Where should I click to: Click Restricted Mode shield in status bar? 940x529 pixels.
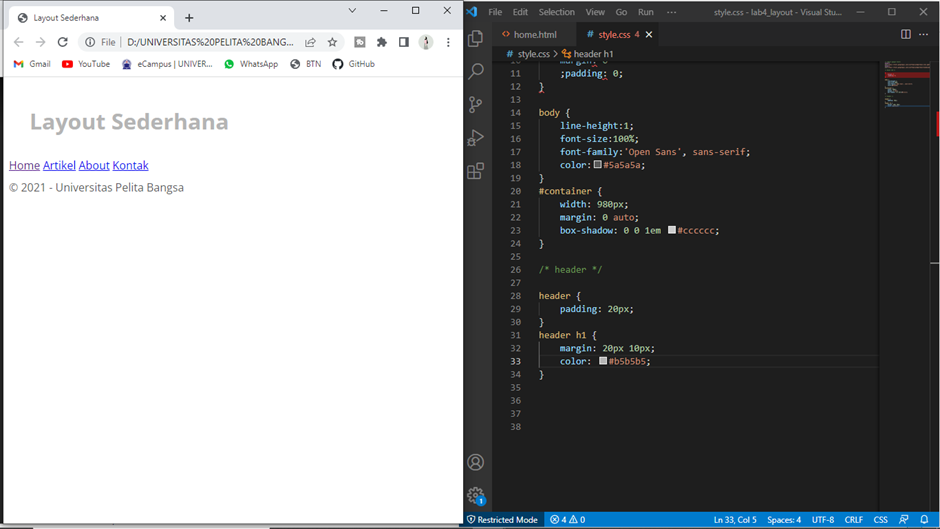502,520
